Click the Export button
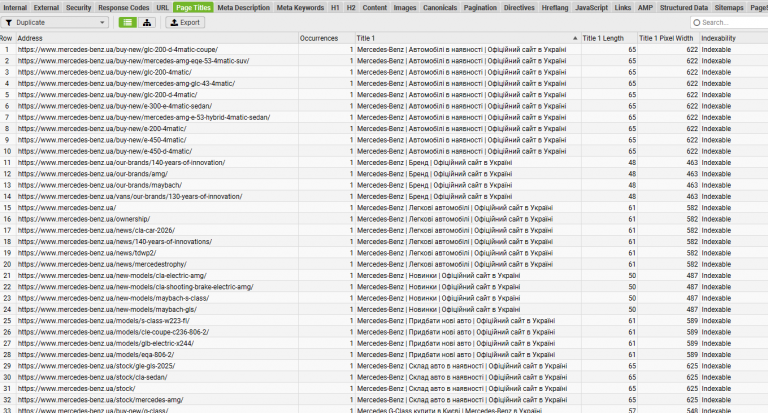Screen dimensions: 768x413 coord(185,23)
